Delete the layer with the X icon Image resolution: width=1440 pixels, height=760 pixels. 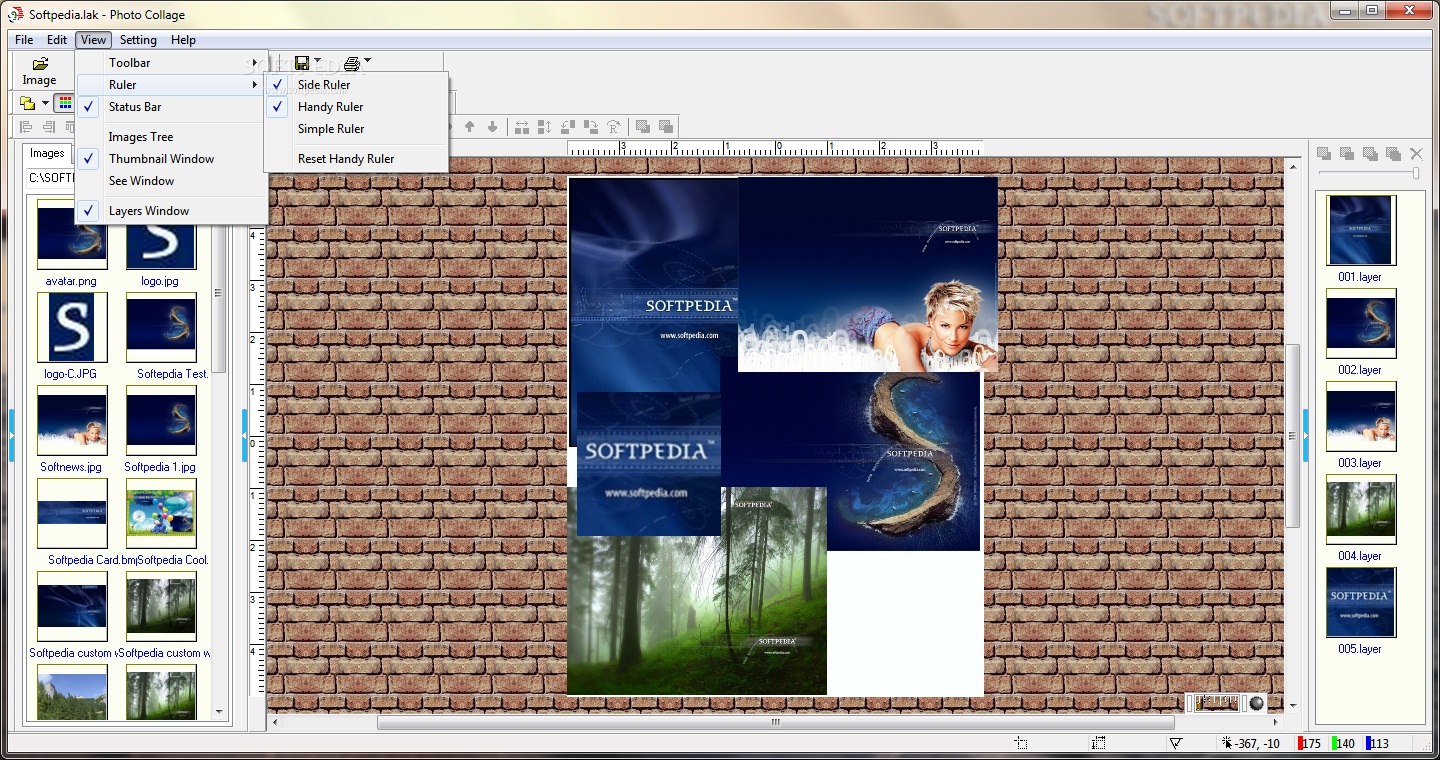click(1416, 153)
